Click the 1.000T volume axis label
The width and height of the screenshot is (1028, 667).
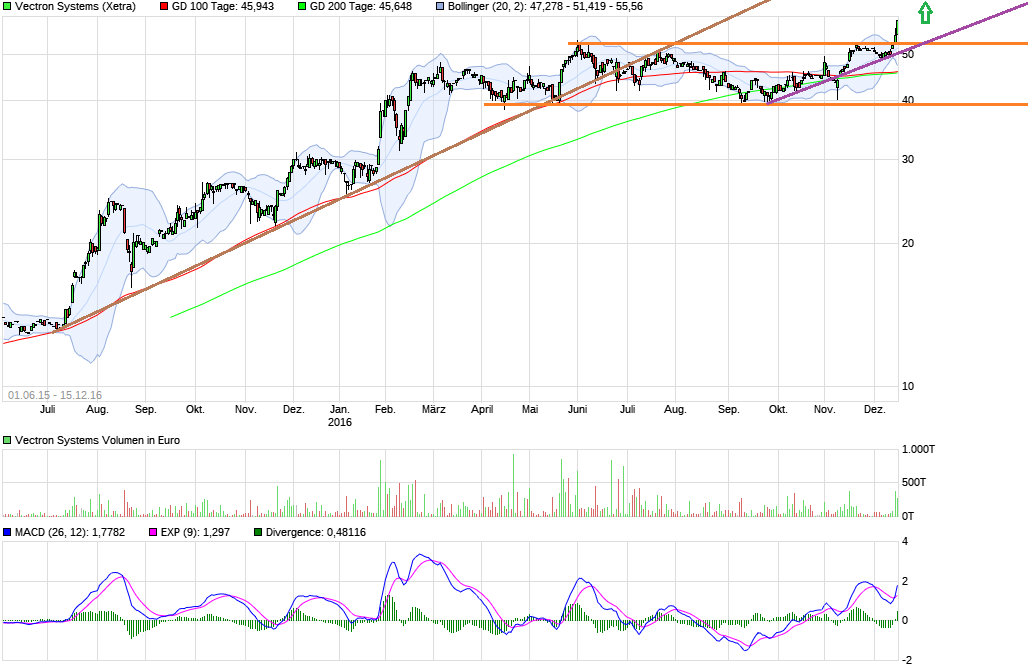click(918, 450)
